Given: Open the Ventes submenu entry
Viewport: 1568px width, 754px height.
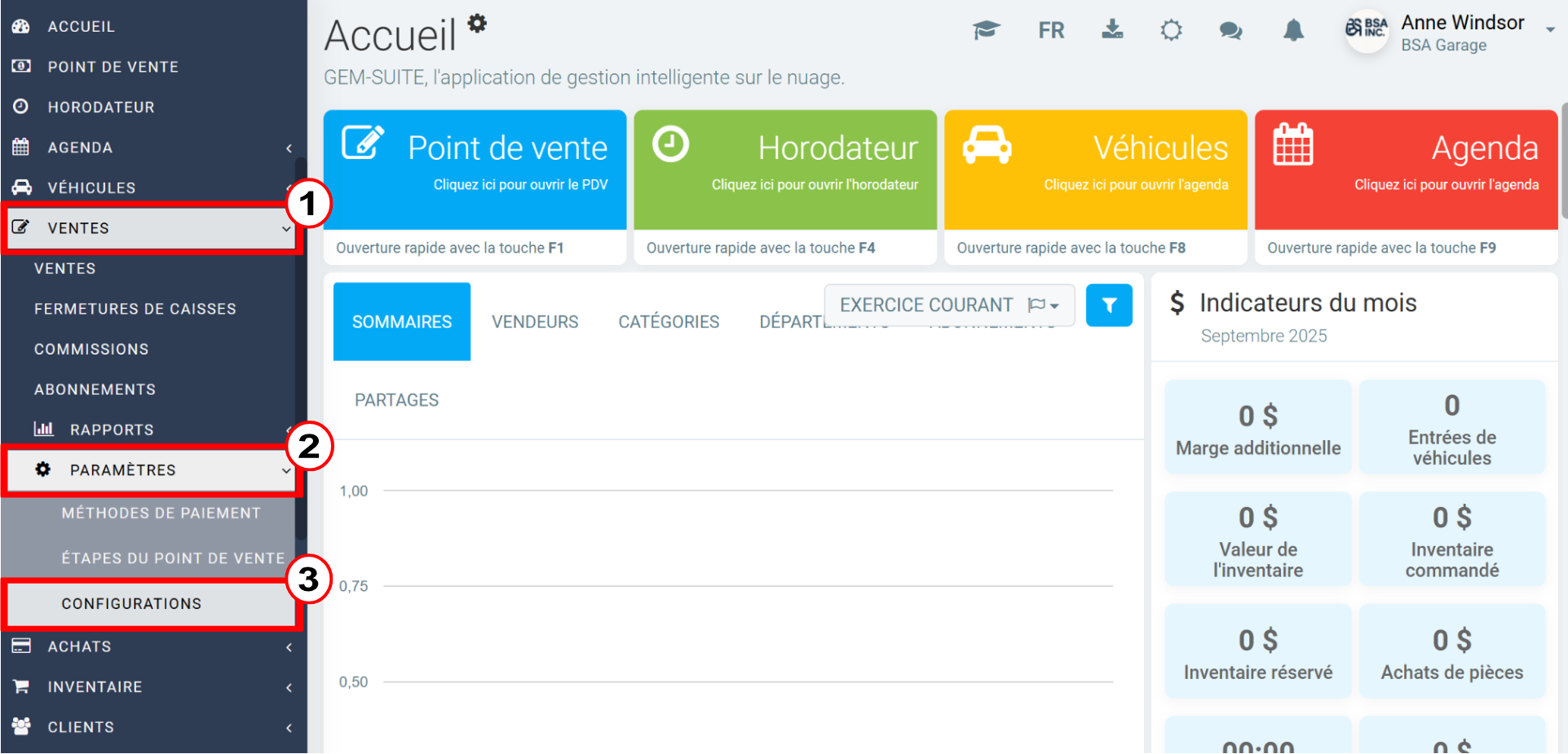Looking at the screenshot, I should 65,268.
